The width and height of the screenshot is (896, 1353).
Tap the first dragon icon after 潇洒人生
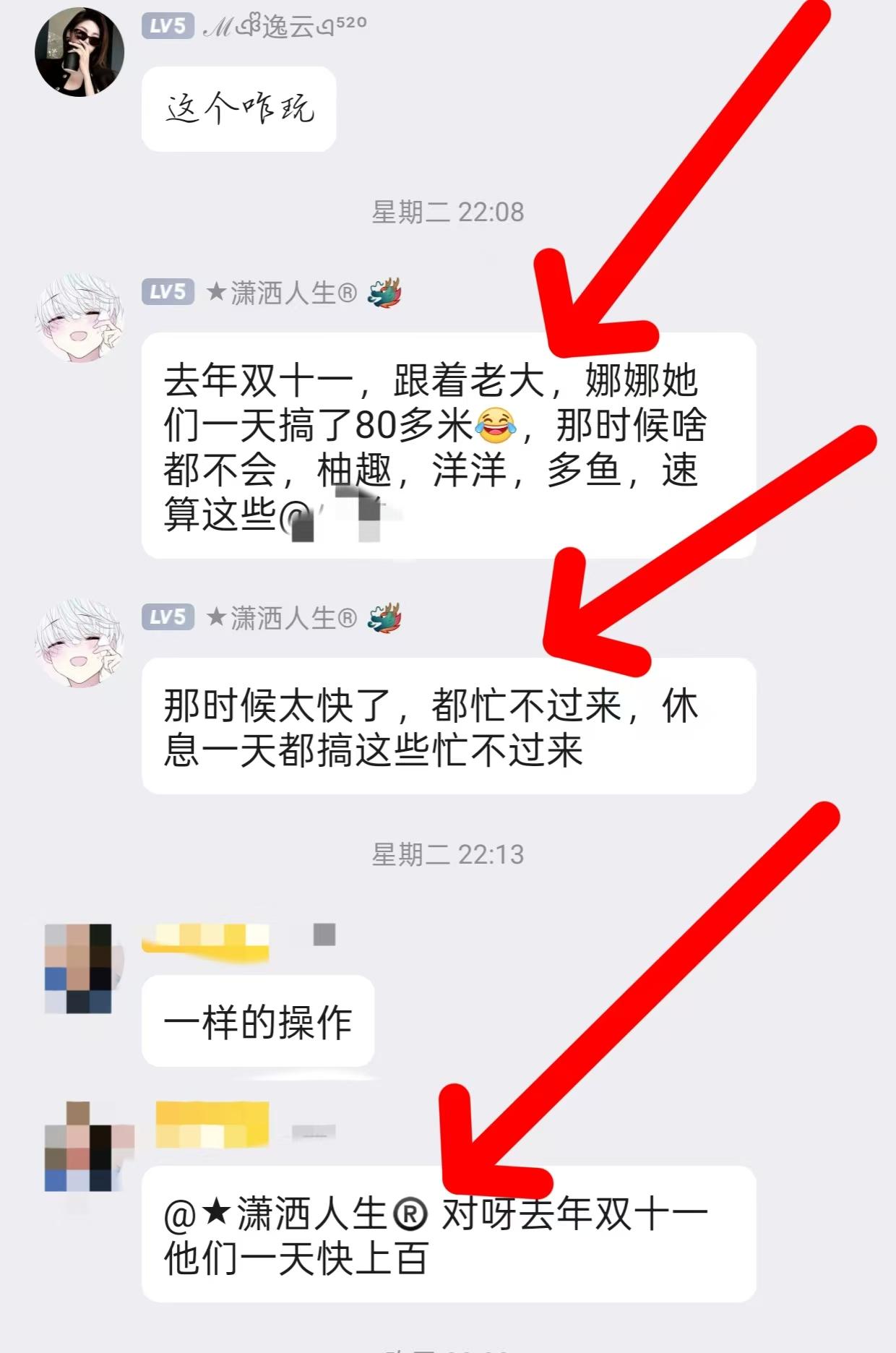pyautogui.click(x=384, y=293)
